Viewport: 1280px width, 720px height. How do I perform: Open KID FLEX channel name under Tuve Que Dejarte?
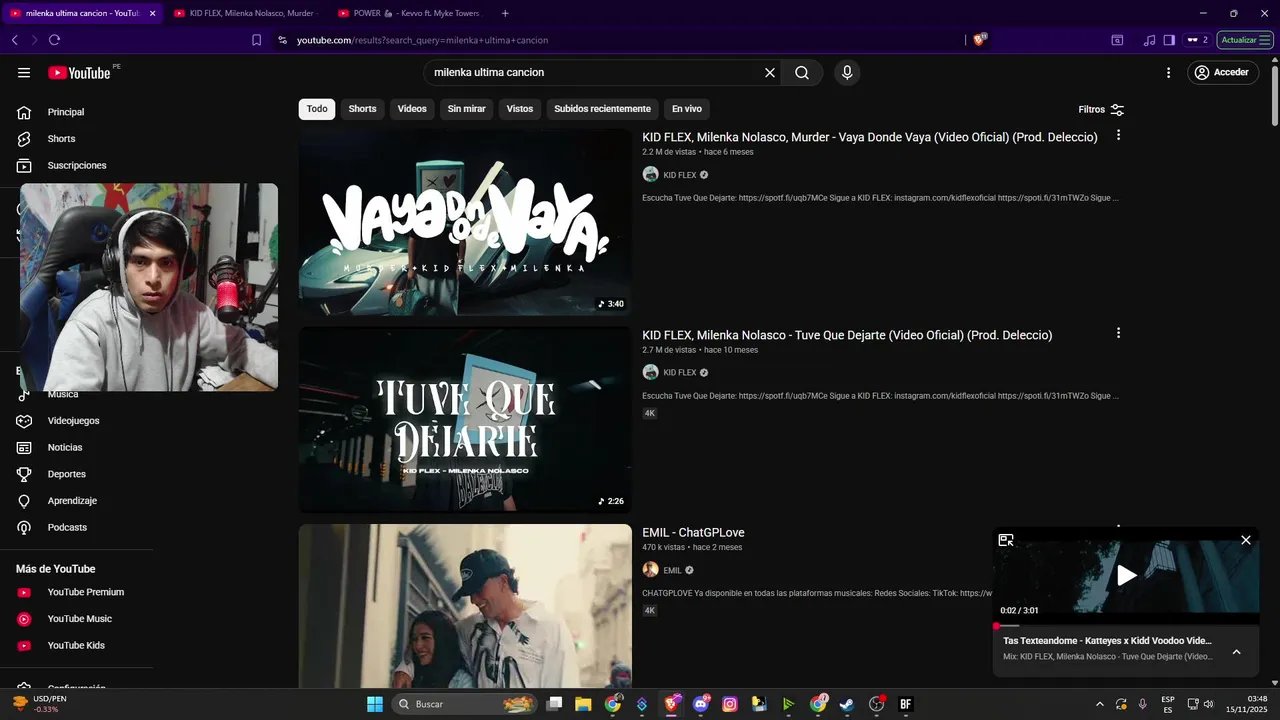pyautogui.click(x=680, y=373)
